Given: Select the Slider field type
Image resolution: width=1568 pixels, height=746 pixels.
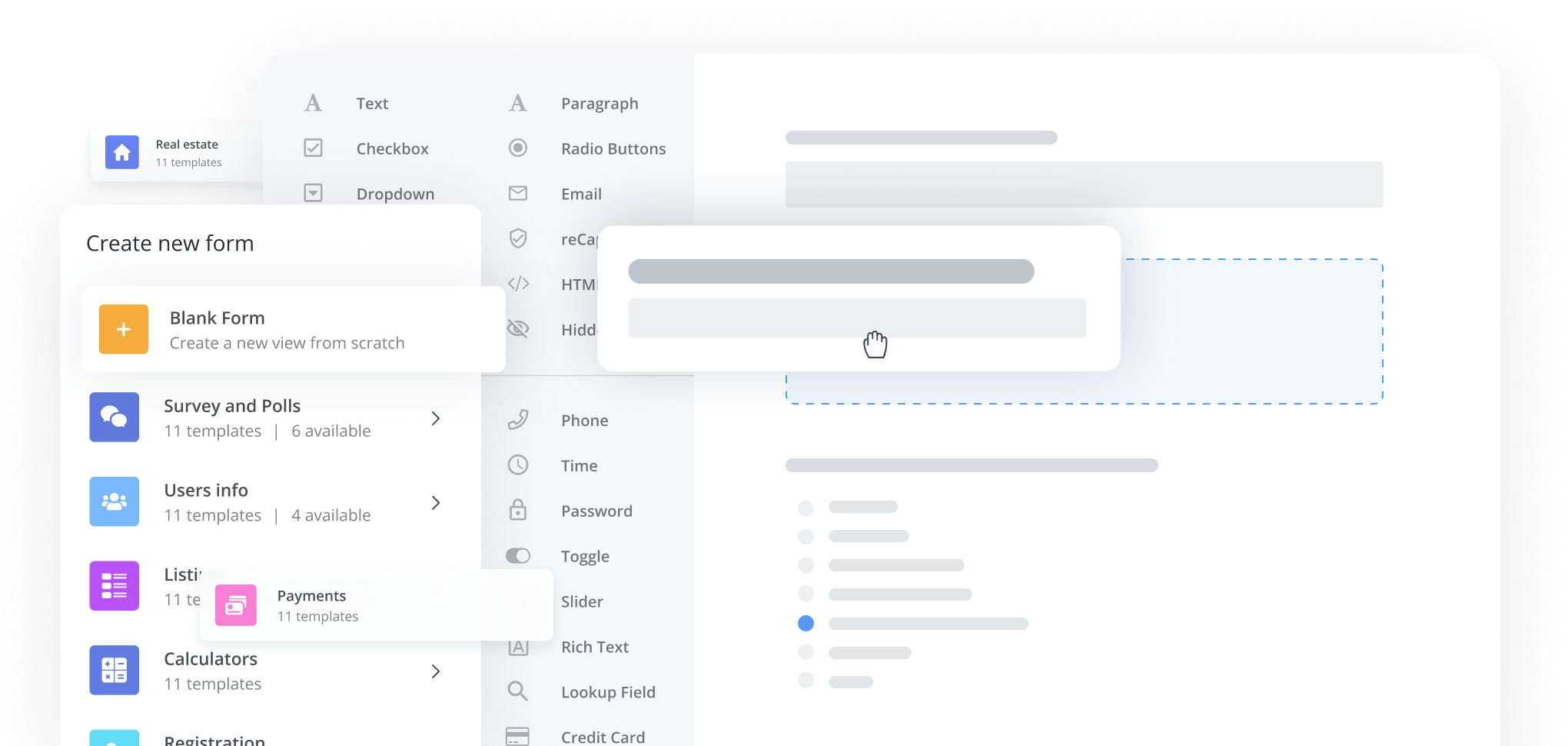Looking at the screenshot, I should [x=582, y=601].
